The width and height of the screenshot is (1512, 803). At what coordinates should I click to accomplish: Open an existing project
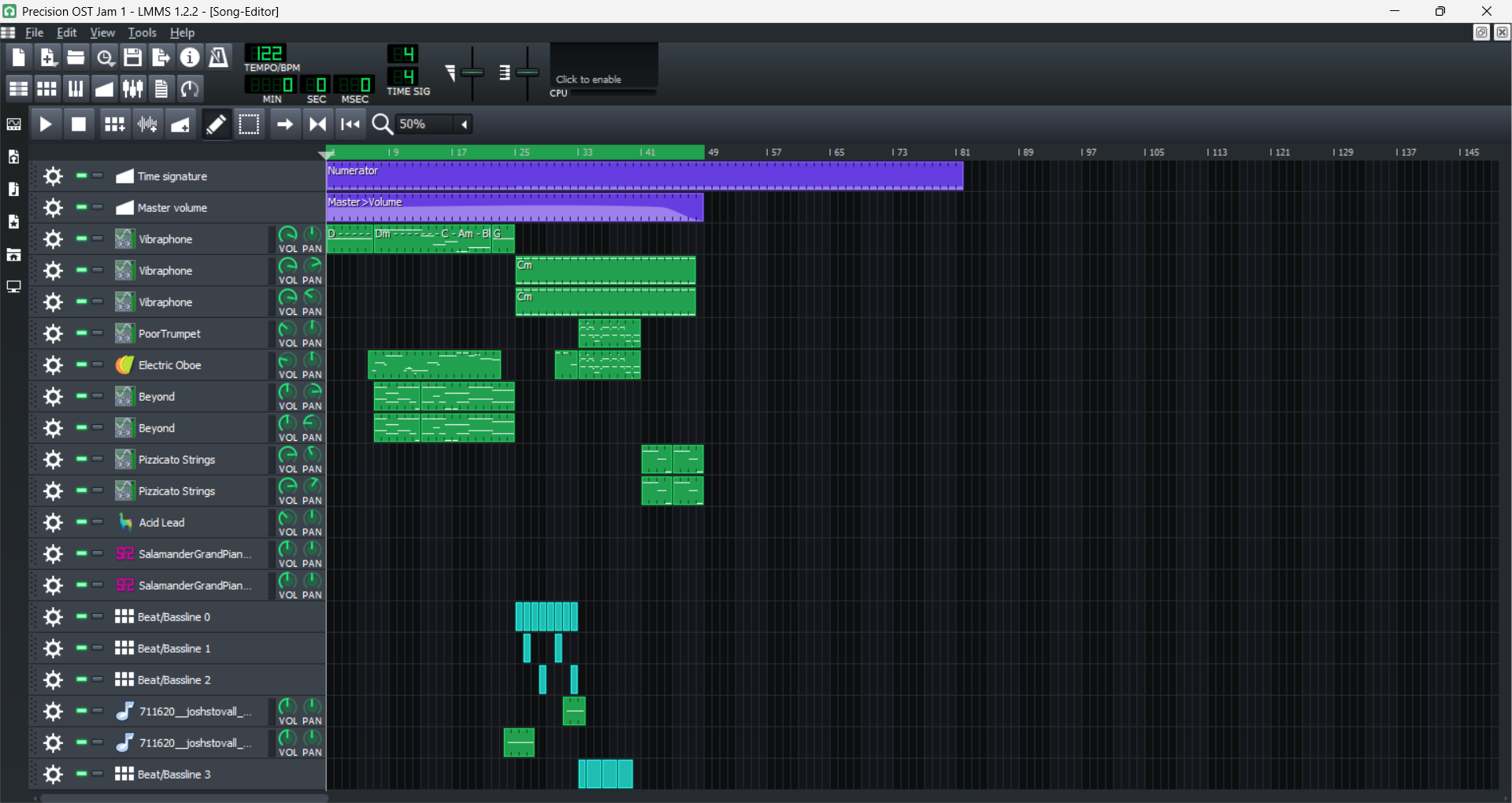click(76, 57)
